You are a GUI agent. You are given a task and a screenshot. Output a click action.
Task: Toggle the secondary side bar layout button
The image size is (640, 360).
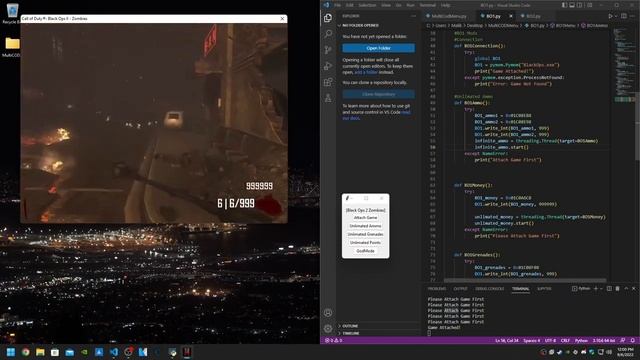[x=580, y=5]
